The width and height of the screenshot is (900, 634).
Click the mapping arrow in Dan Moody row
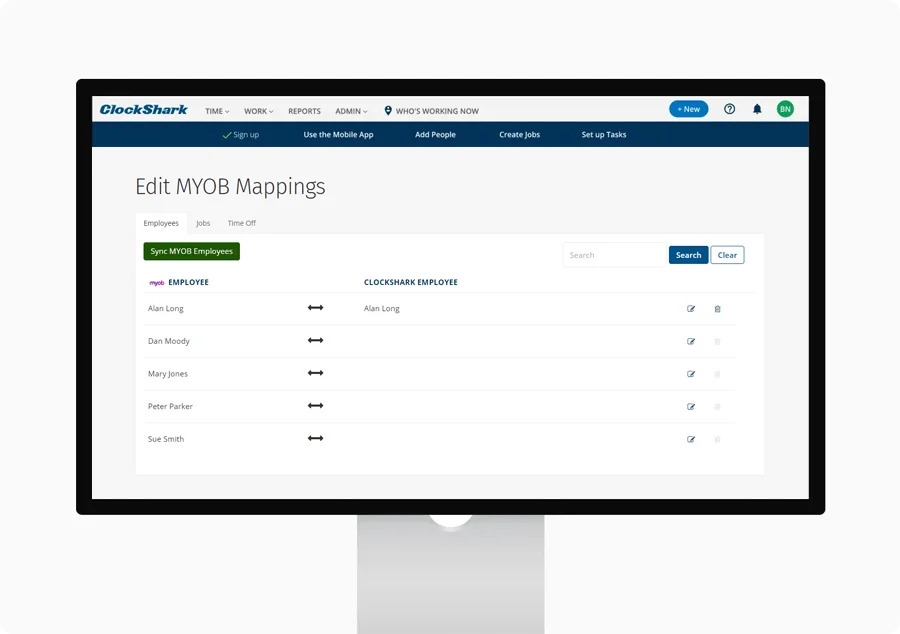316,340
